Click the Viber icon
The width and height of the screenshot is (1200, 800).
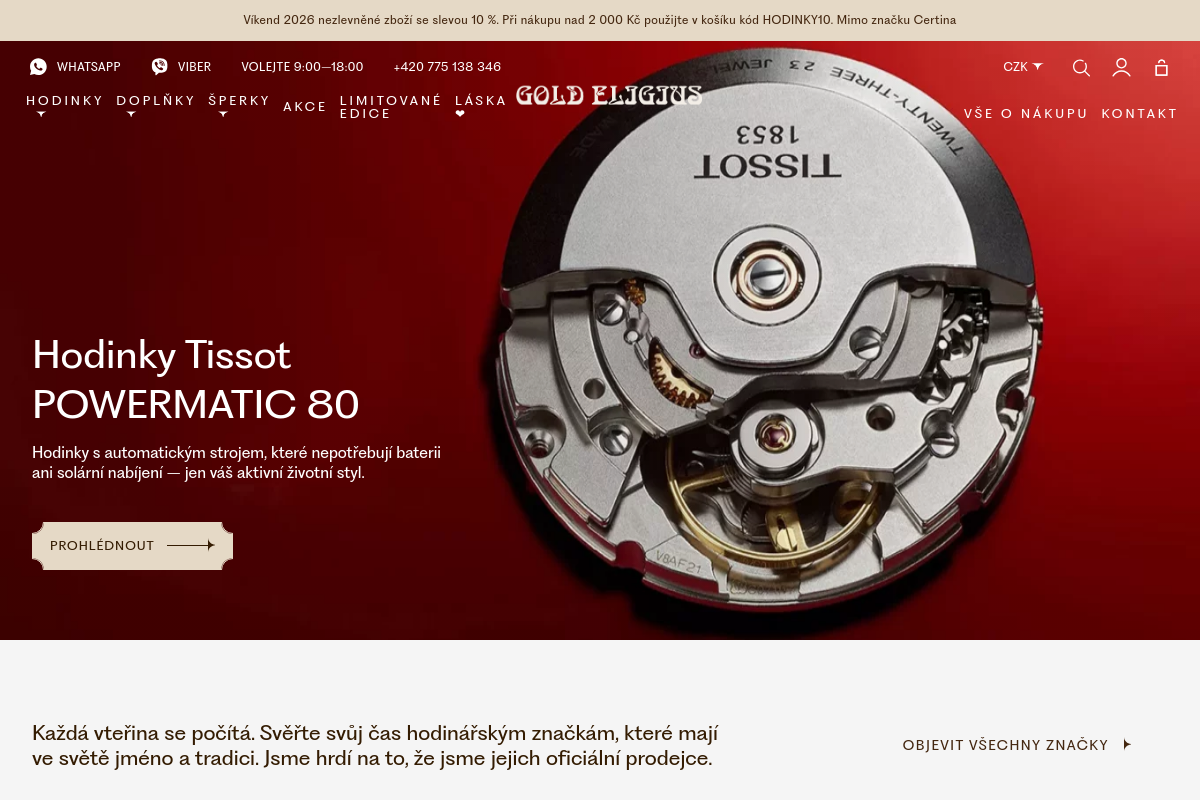coord(160,67)
